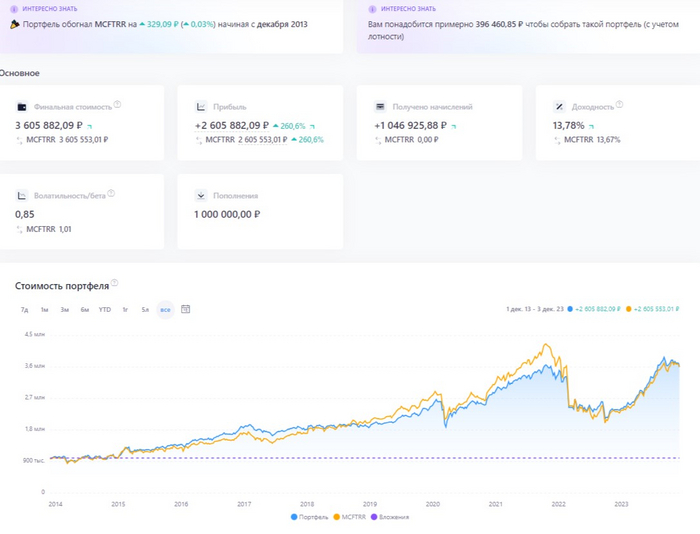Click info icon next to Волатильность/бета
This screenshot has height=534, width=700.
pyautogui.click(x=113, y=193)
